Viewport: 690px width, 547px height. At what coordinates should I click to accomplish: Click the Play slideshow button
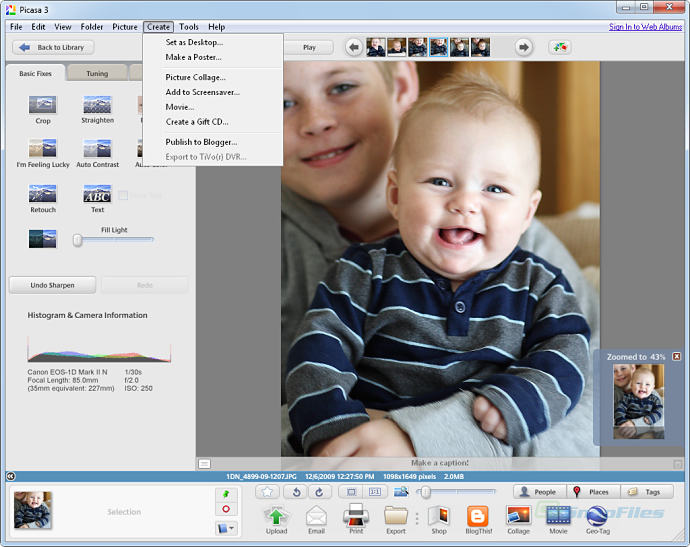point(309,47)
